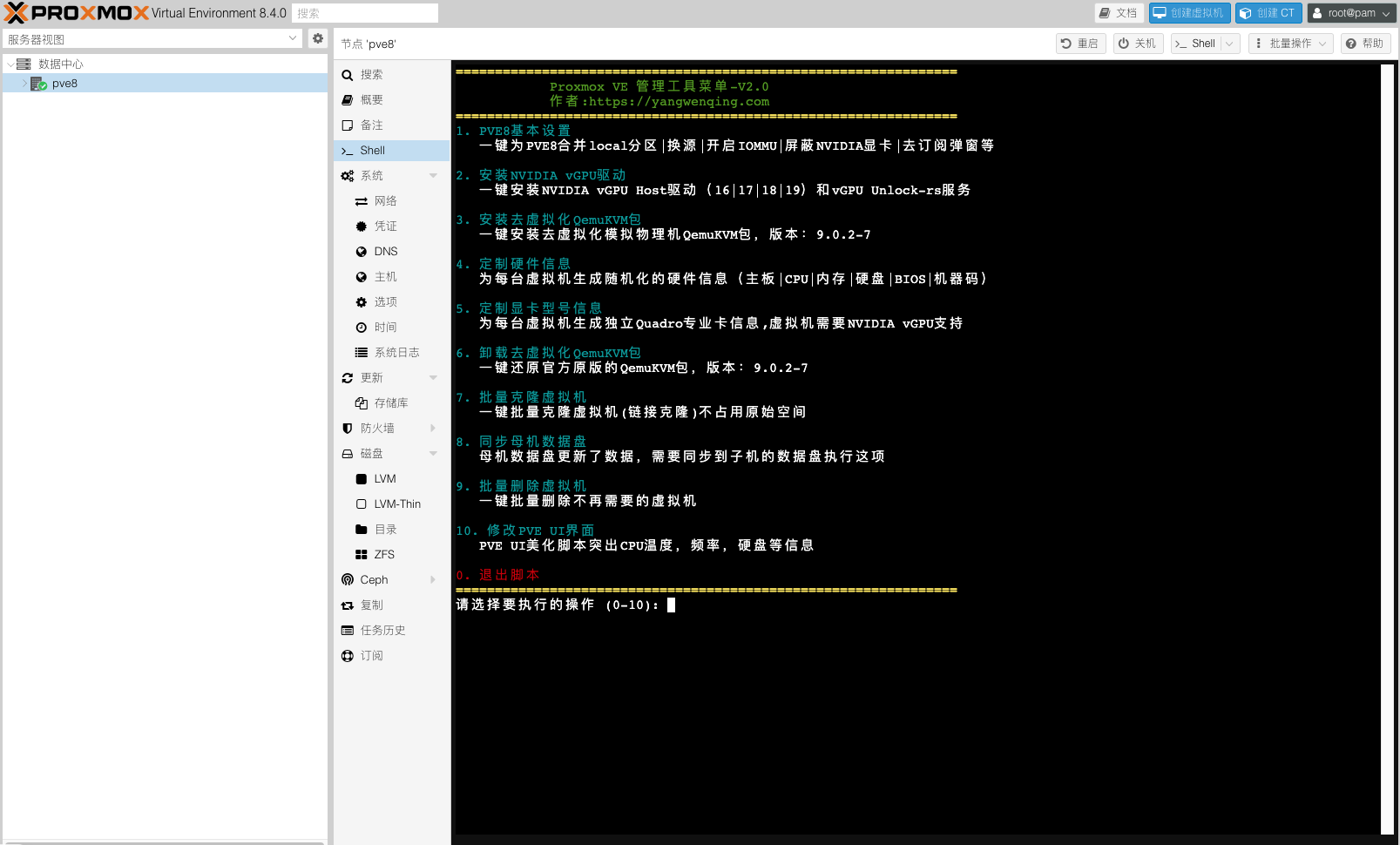1400x845 pixels.
Task: Open 任务历史 task history
Action: click(382, 631)
